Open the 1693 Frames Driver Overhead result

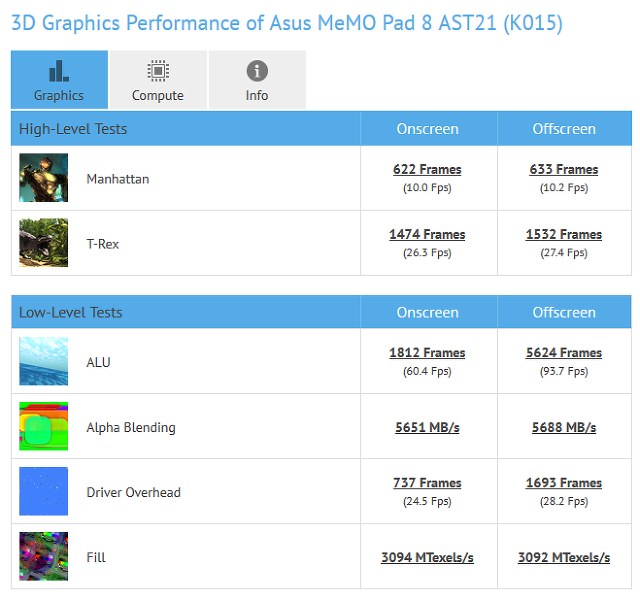click(564, 483)
